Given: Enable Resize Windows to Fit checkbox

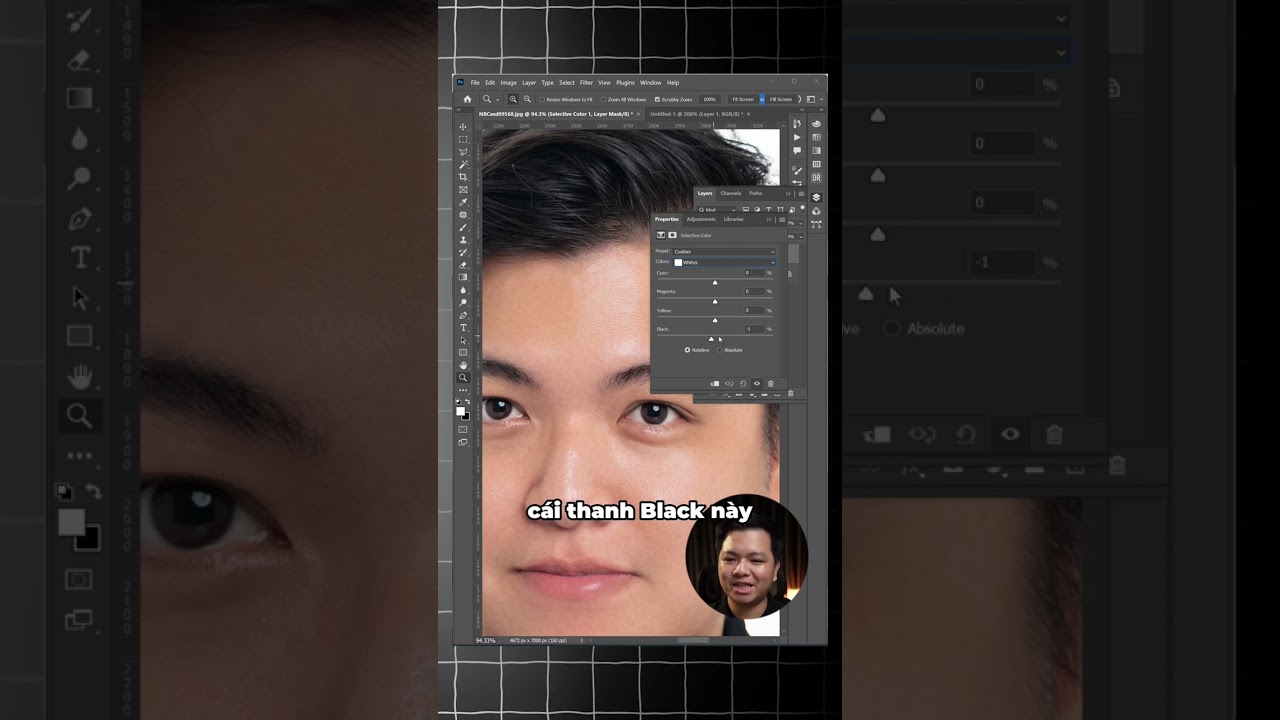Looking at the screenshot, I should click(x=542, y=99).
